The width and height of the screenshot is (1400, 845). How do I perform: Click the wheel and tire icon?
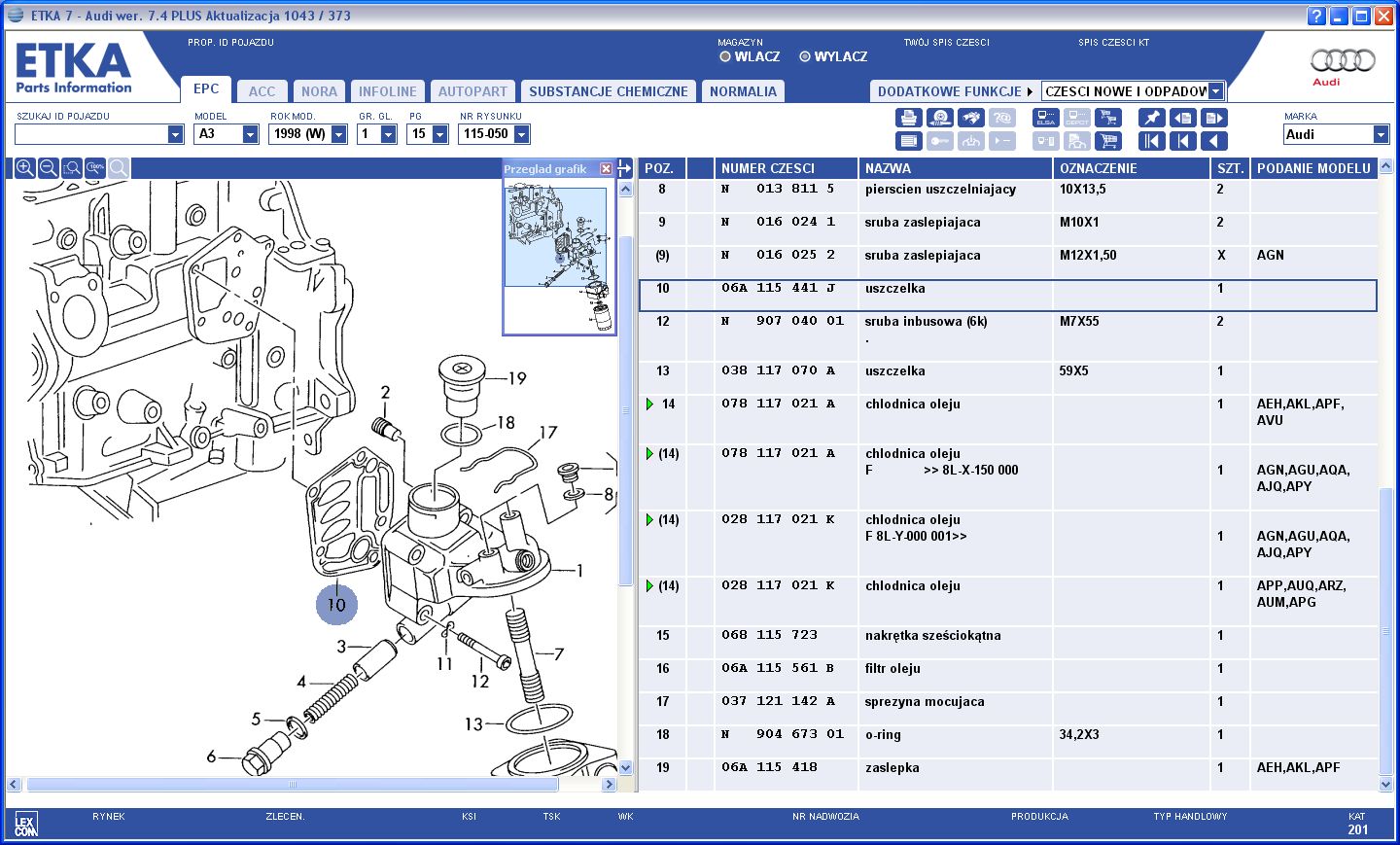coord(939,118)
